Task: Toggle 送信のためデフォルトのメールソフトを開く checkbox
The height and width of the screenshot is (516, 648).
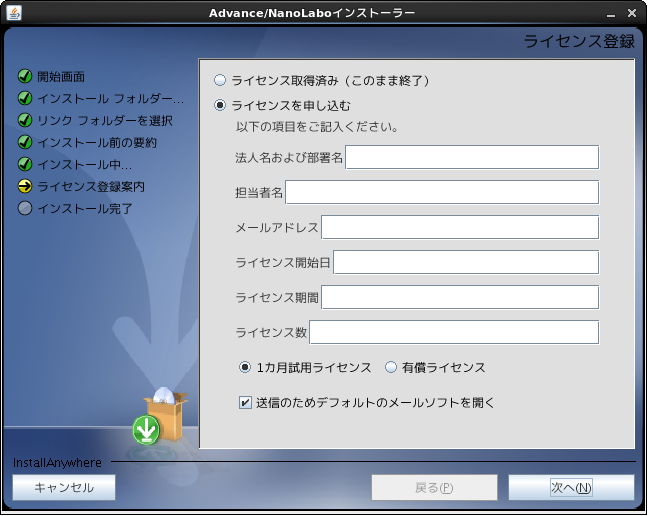Action: coord(245,402)
